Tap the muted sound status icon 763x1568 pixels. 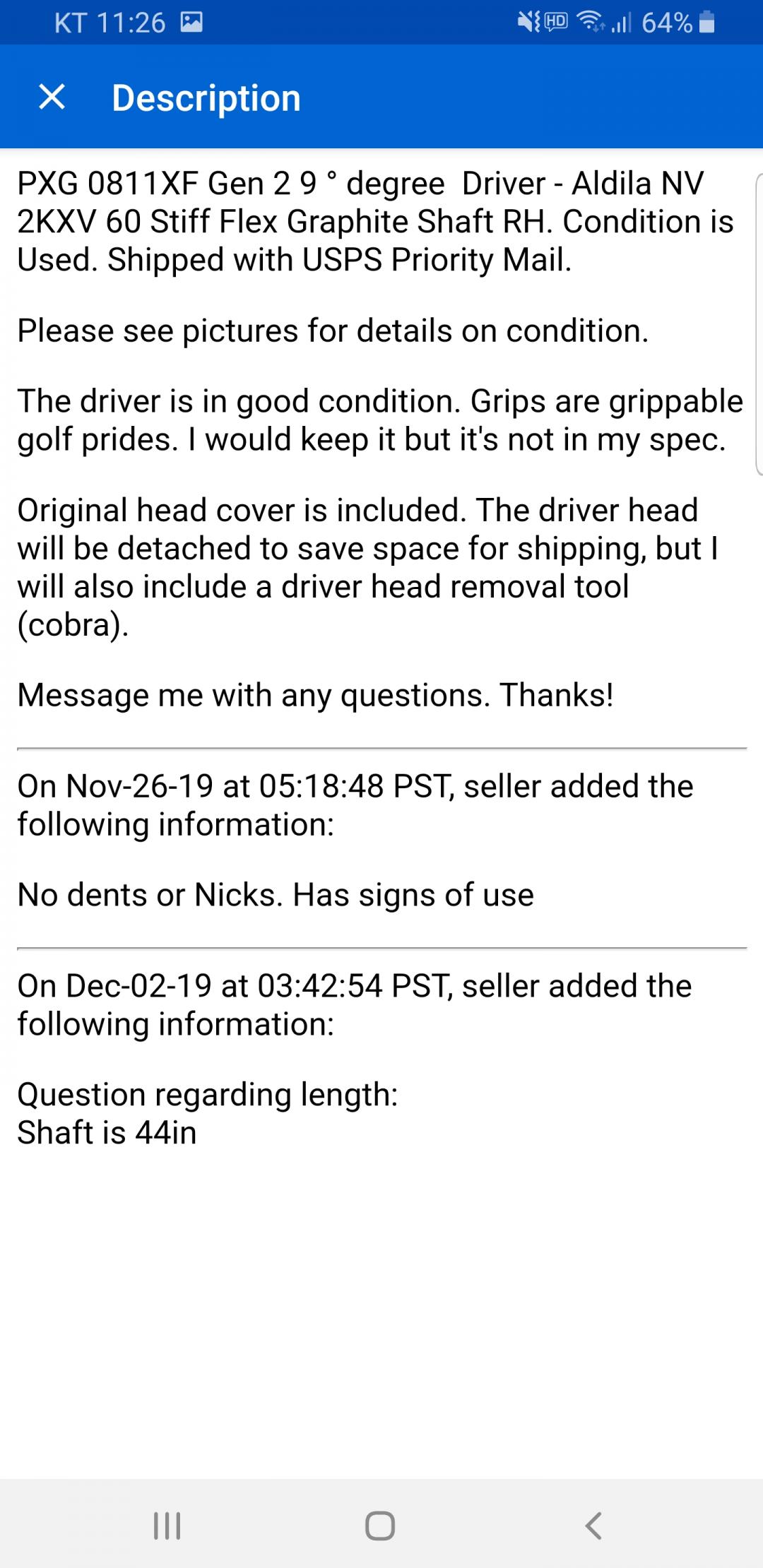coord(528,23)
